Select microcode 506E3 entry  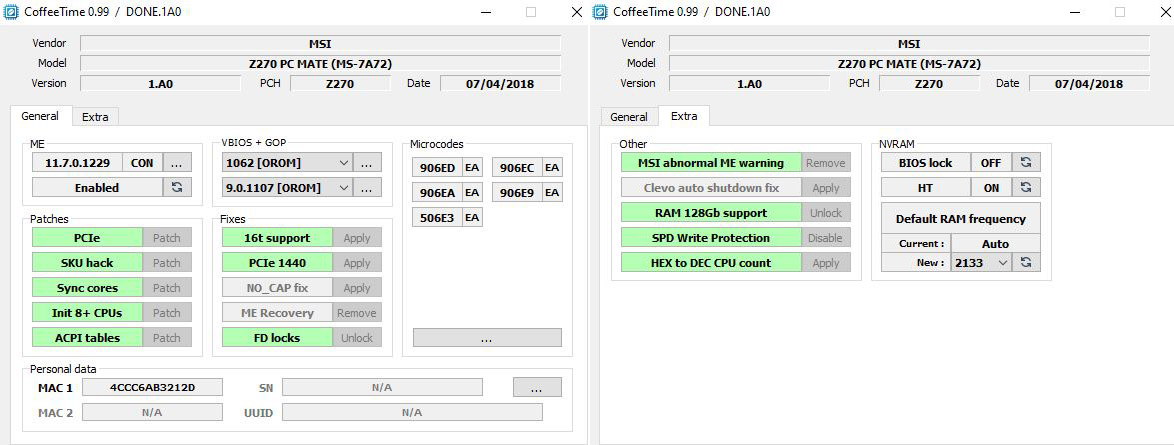(x=437, y=217)
